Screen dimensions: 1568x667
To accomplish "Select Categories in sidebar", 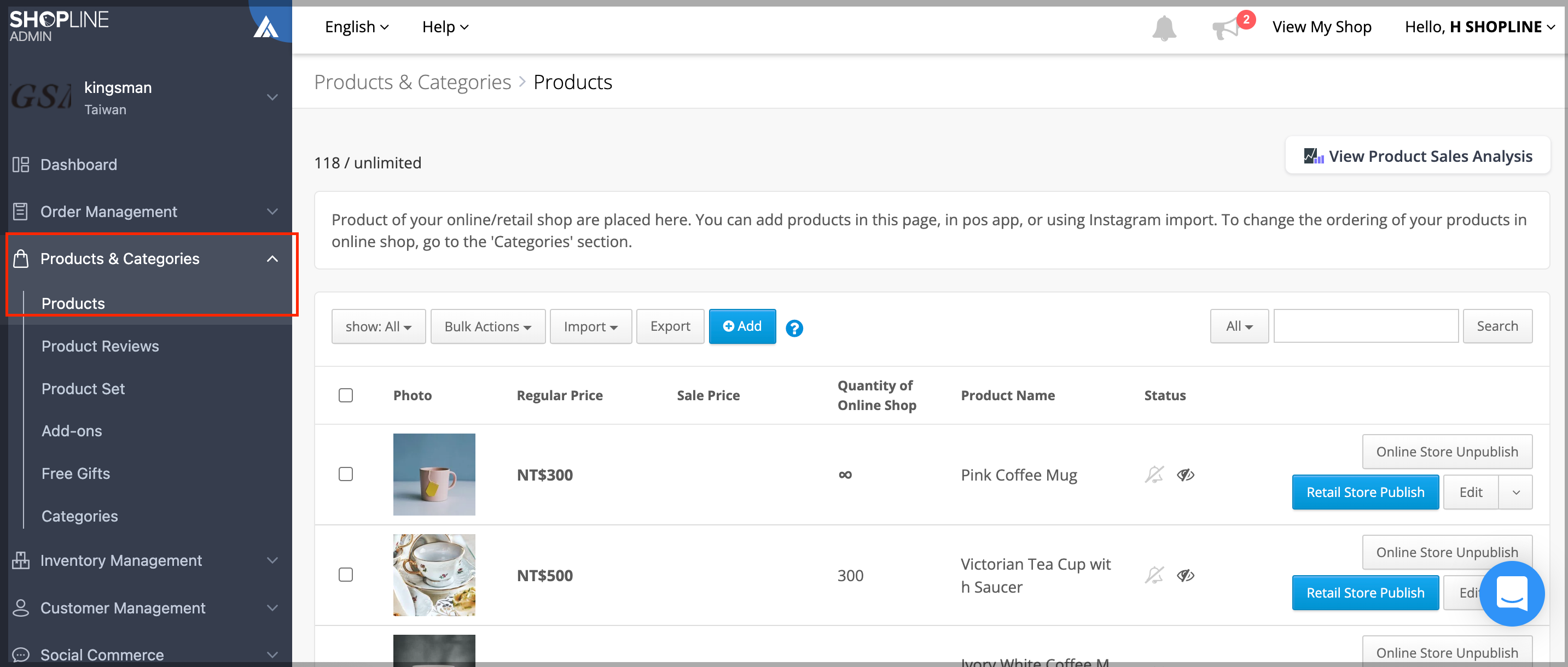I will click(80, 516).
